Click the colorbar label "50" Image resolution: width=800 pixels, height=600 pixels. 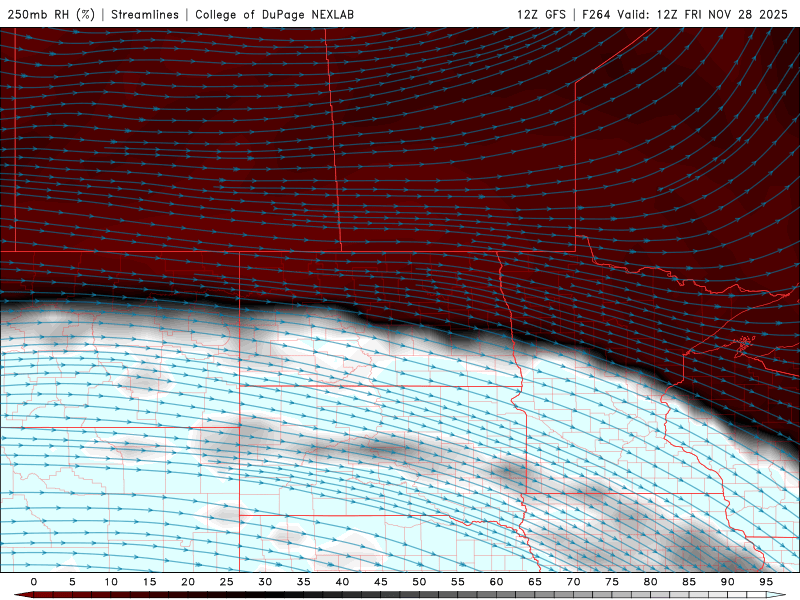tap(419, 582)
